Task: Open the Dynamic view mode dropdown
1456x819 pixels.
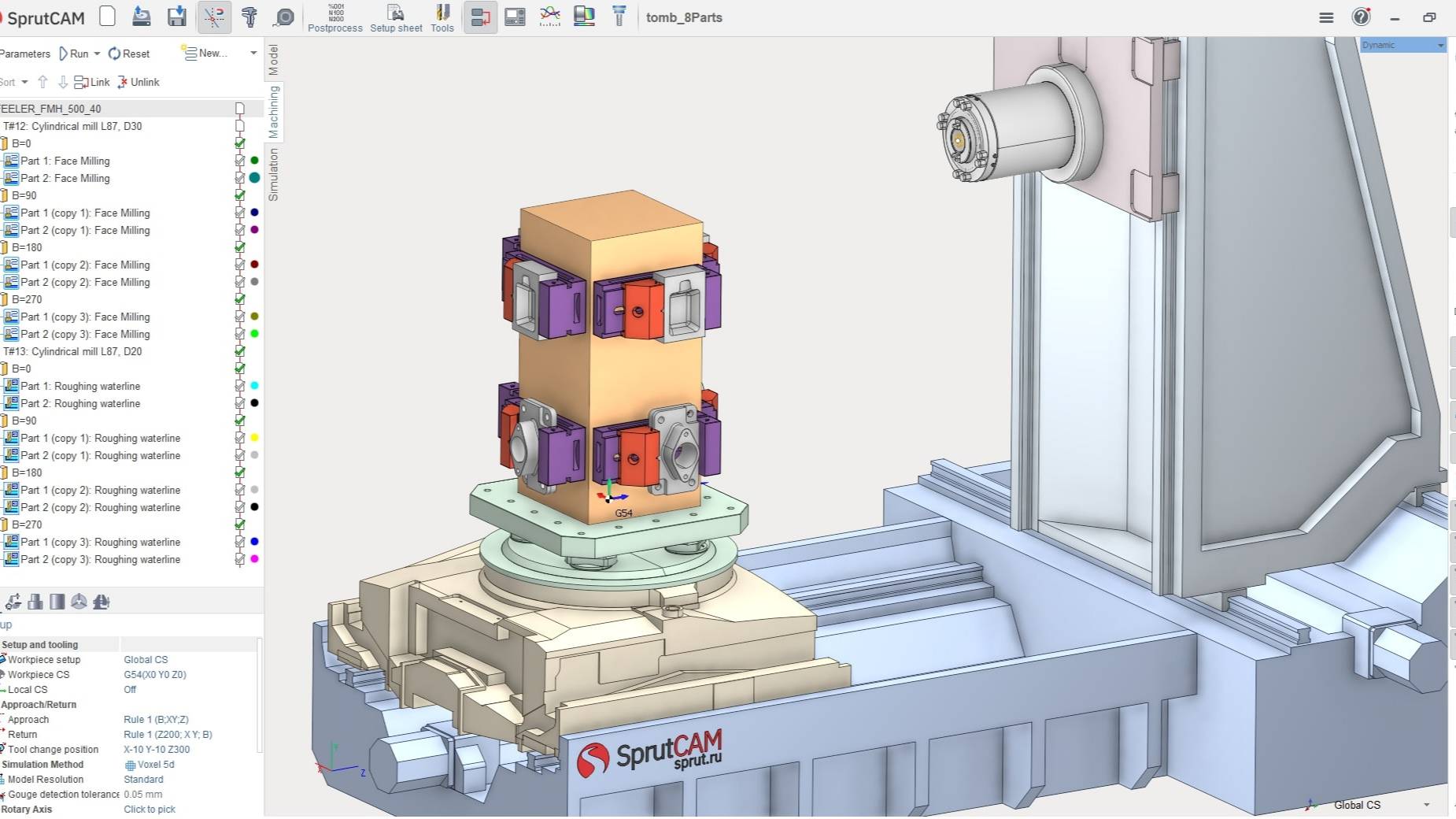Action: coord(1402,45)
